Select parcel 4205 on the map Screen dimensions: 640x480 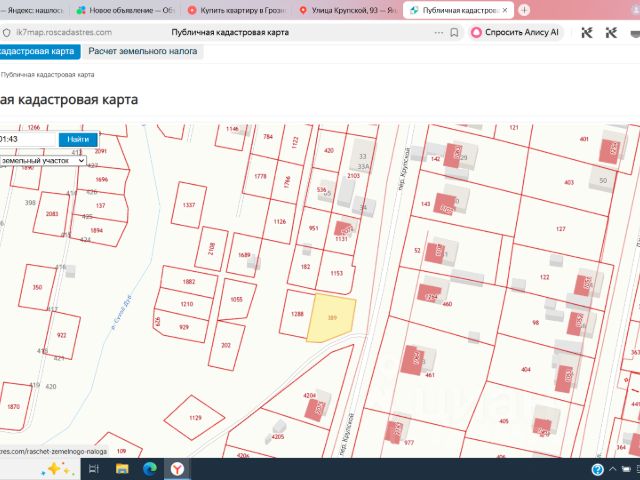pos(278,437)
